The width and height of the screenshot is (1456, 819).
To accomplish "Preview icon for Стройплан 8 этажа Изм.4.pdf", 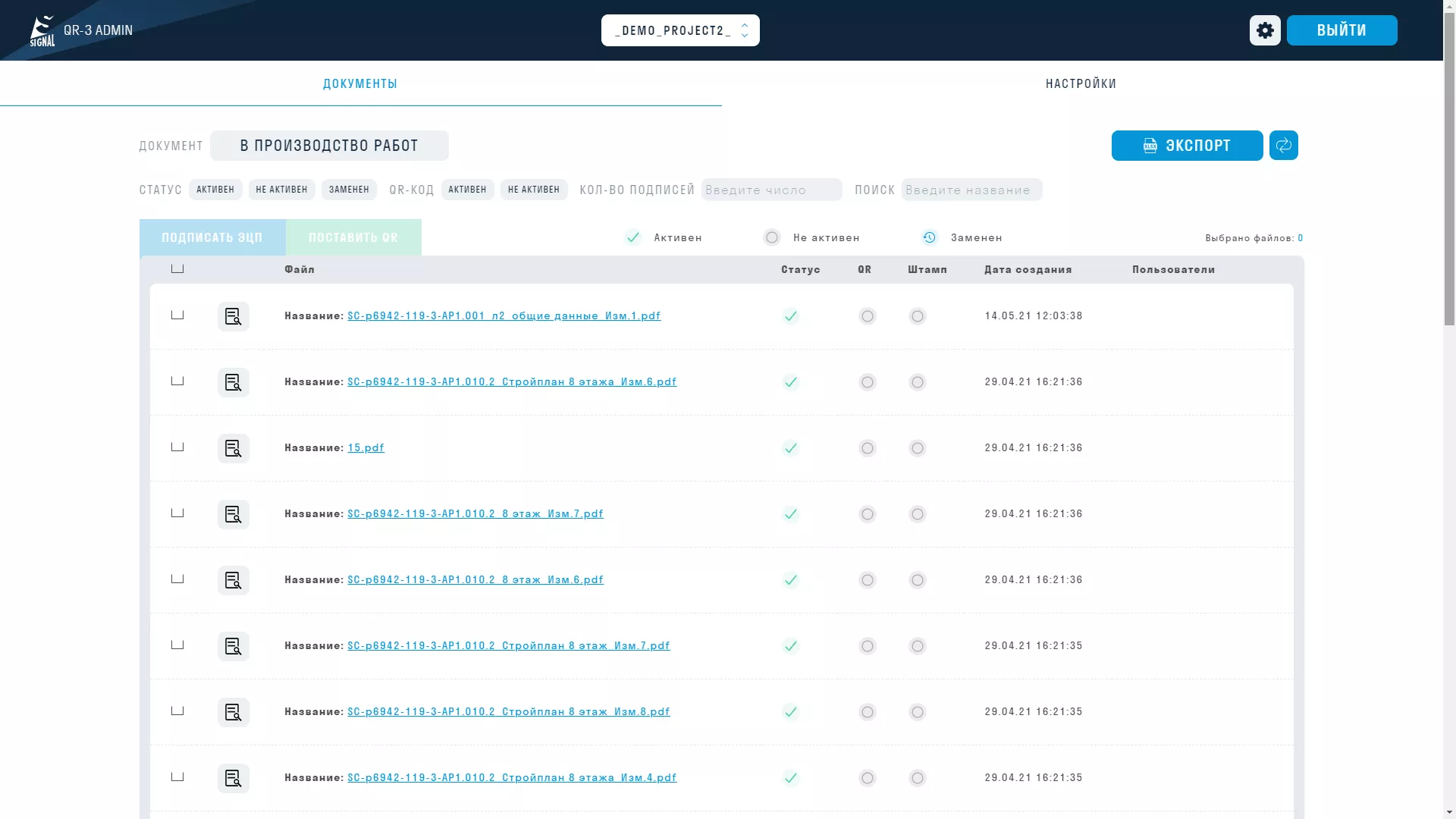I will point(234,778).
